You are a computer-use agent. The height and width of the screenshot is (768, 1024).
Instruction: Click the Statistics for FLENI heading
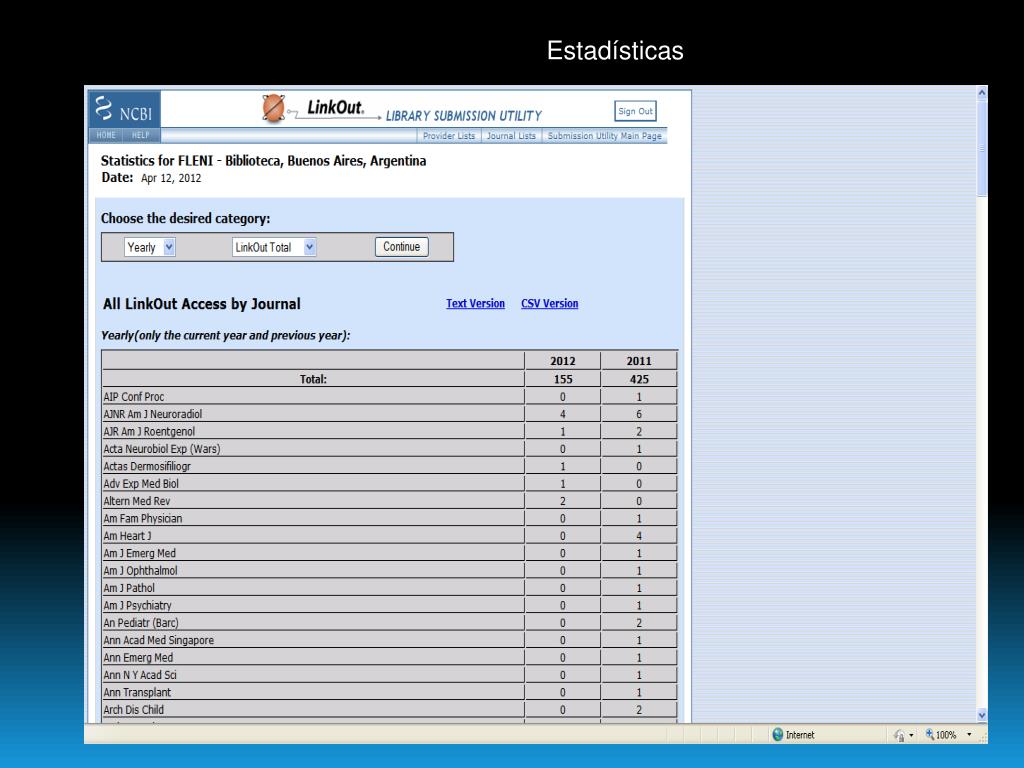[x=263, y=161]
